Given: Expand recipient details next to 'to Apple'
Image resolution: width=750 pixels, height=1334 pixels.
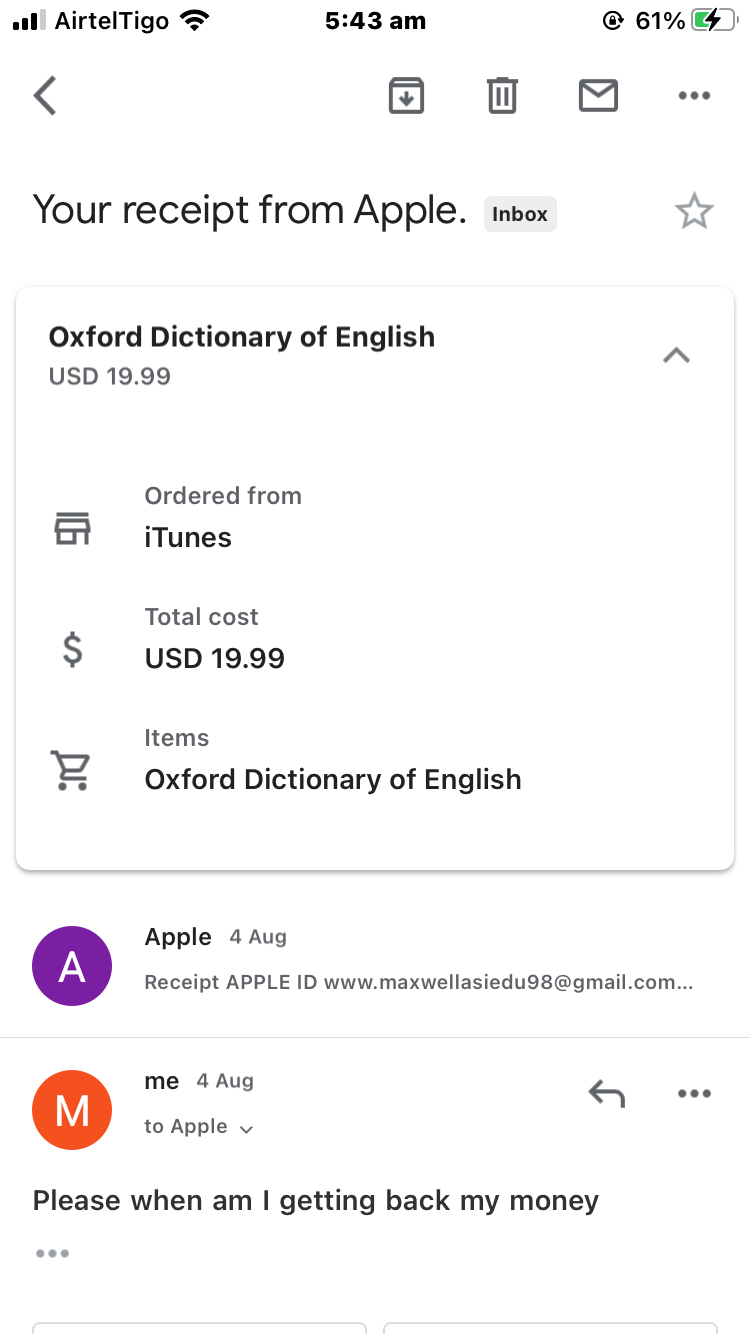Looking at the screenshot, I should 246,1129.
